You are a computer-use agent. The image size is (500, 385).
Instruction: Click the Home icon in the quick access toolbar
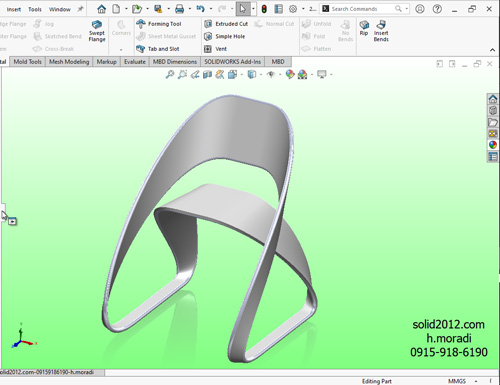pos(101,9)
